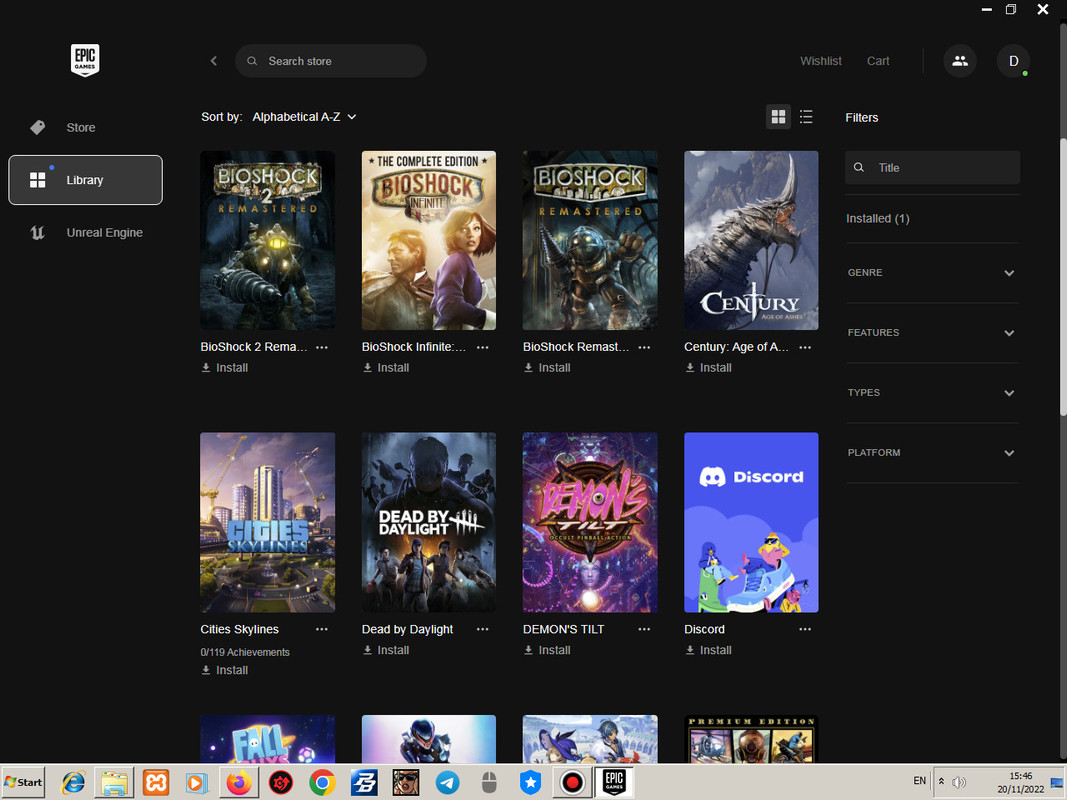Viewport: 1067px width, 800px height.
Task: Click the screen recorder taskbar icon
Action: 572,783
